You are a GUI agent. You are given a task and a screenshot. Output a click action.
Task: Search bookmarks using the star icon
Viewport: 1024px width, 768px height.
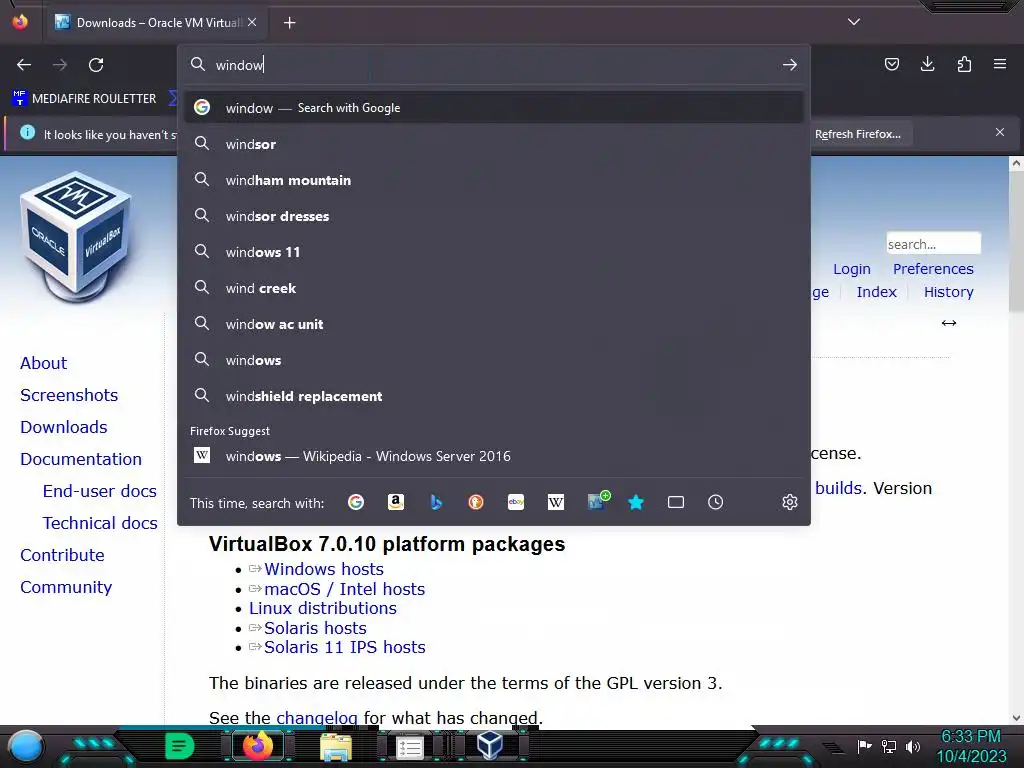point(636,502)
